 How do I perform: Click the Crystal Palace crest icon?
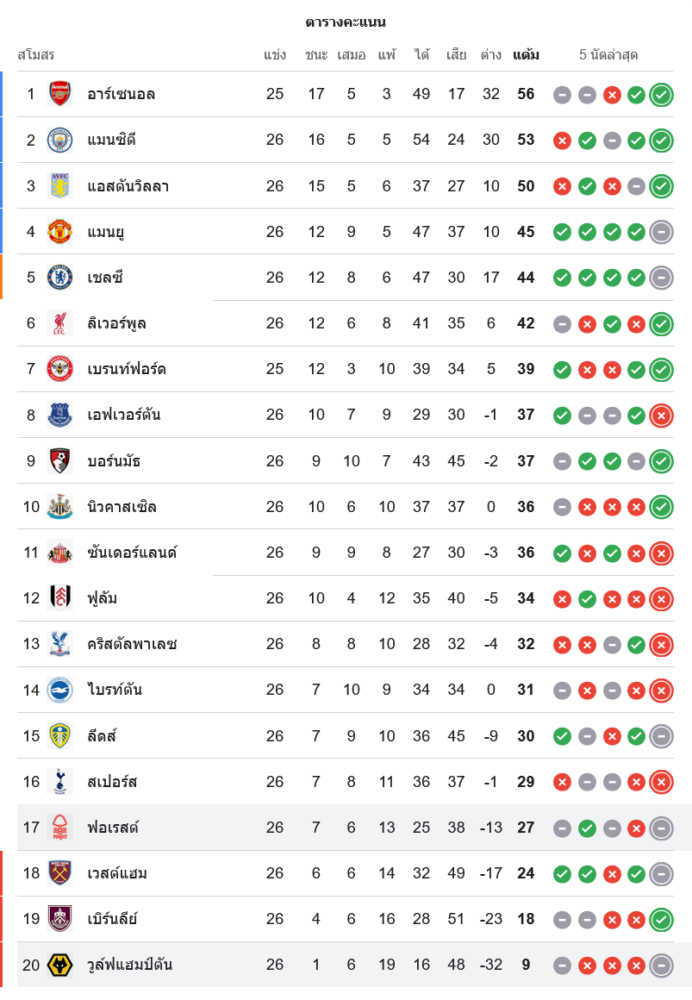click(x=61, y=644)
